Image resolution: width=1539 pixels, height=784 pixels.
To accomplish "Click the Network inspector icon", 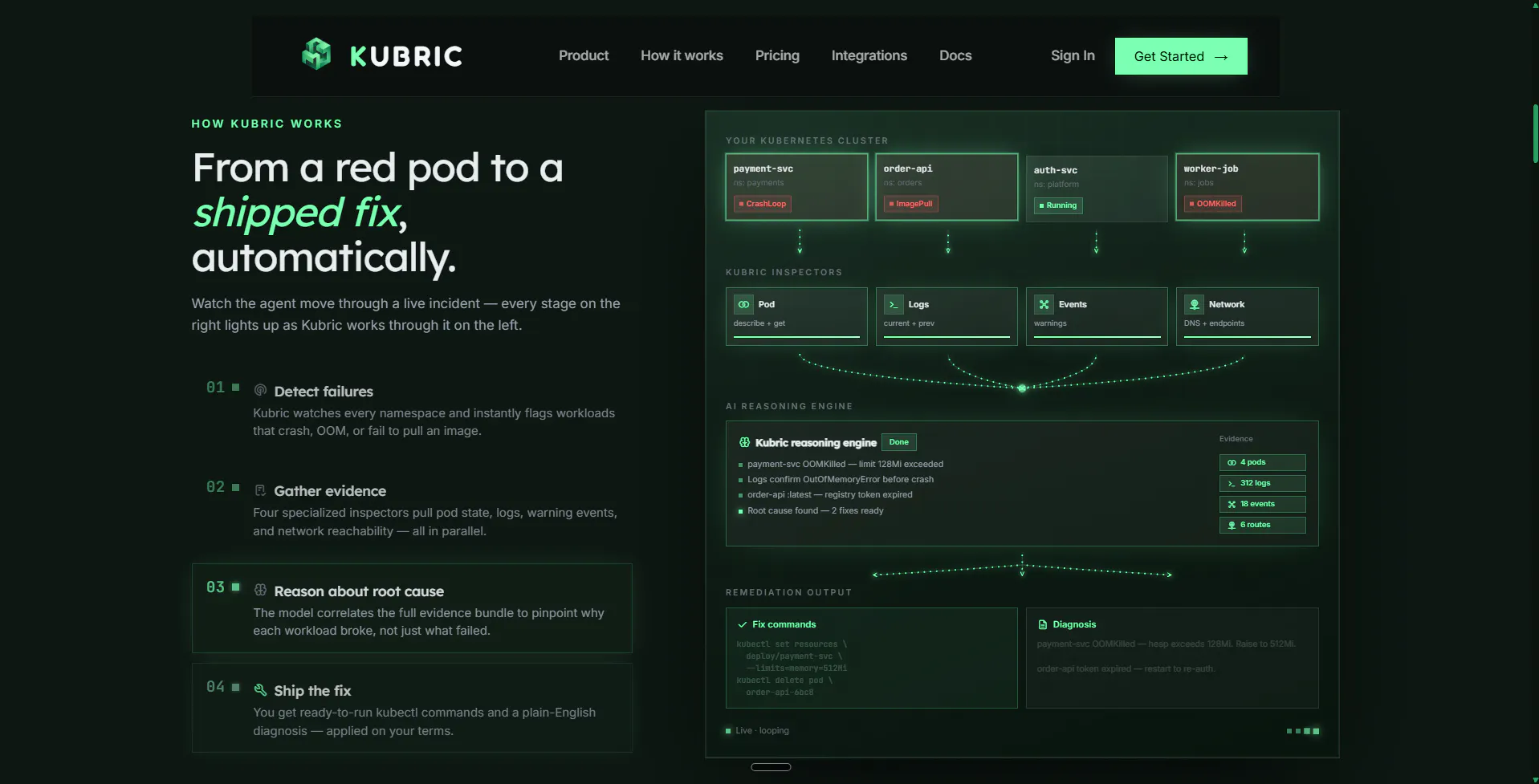I will pyautogui.click(x=1194, y=304).
